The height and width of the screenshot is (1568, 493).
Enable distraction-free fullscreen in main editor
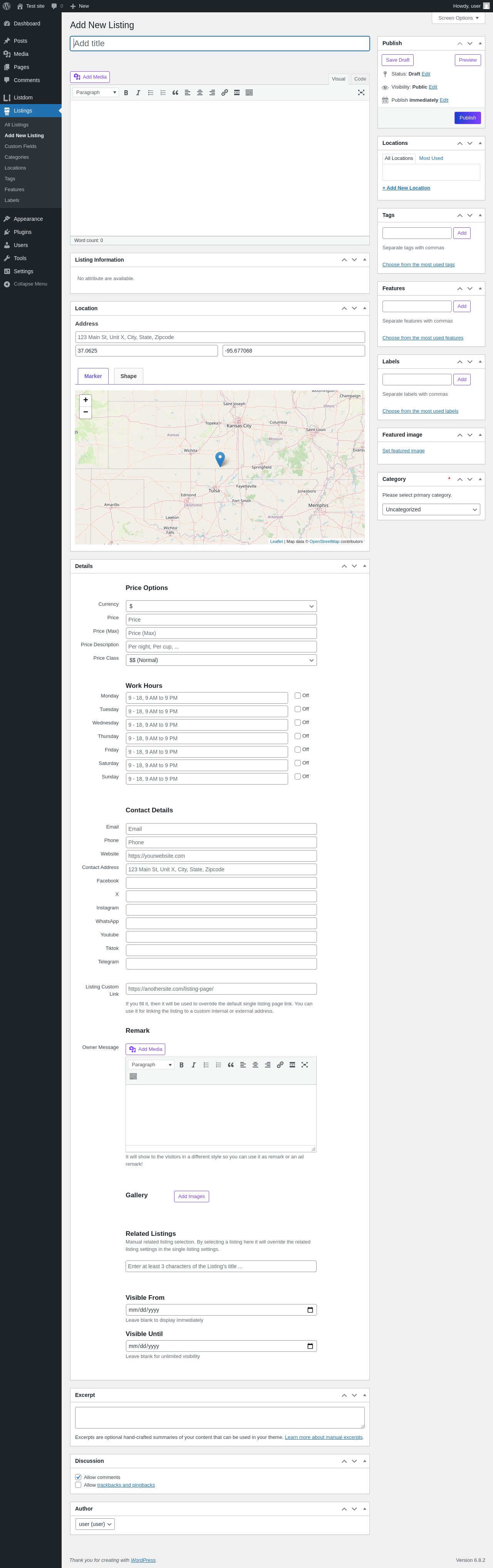361,92
